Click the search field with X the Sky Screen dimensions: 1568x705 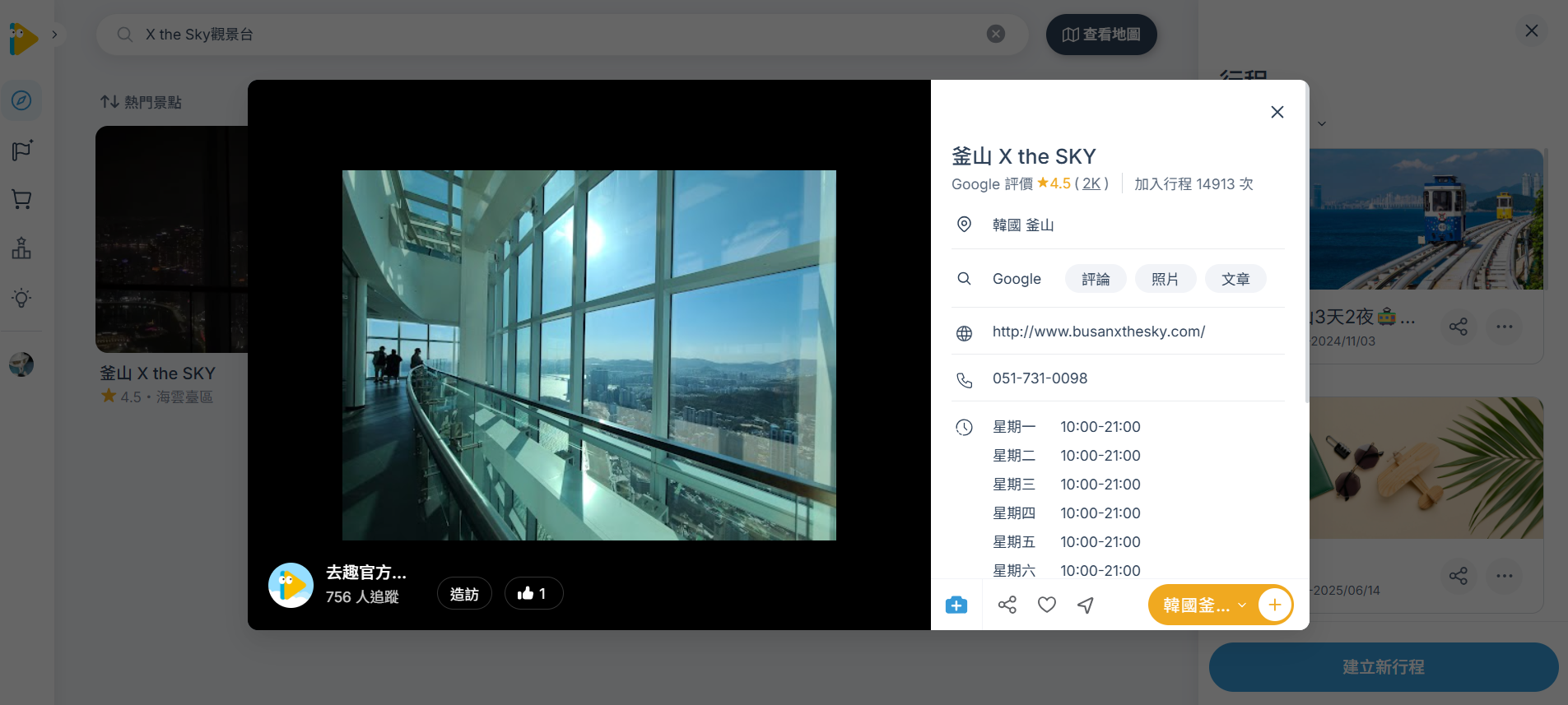(562, 35)
